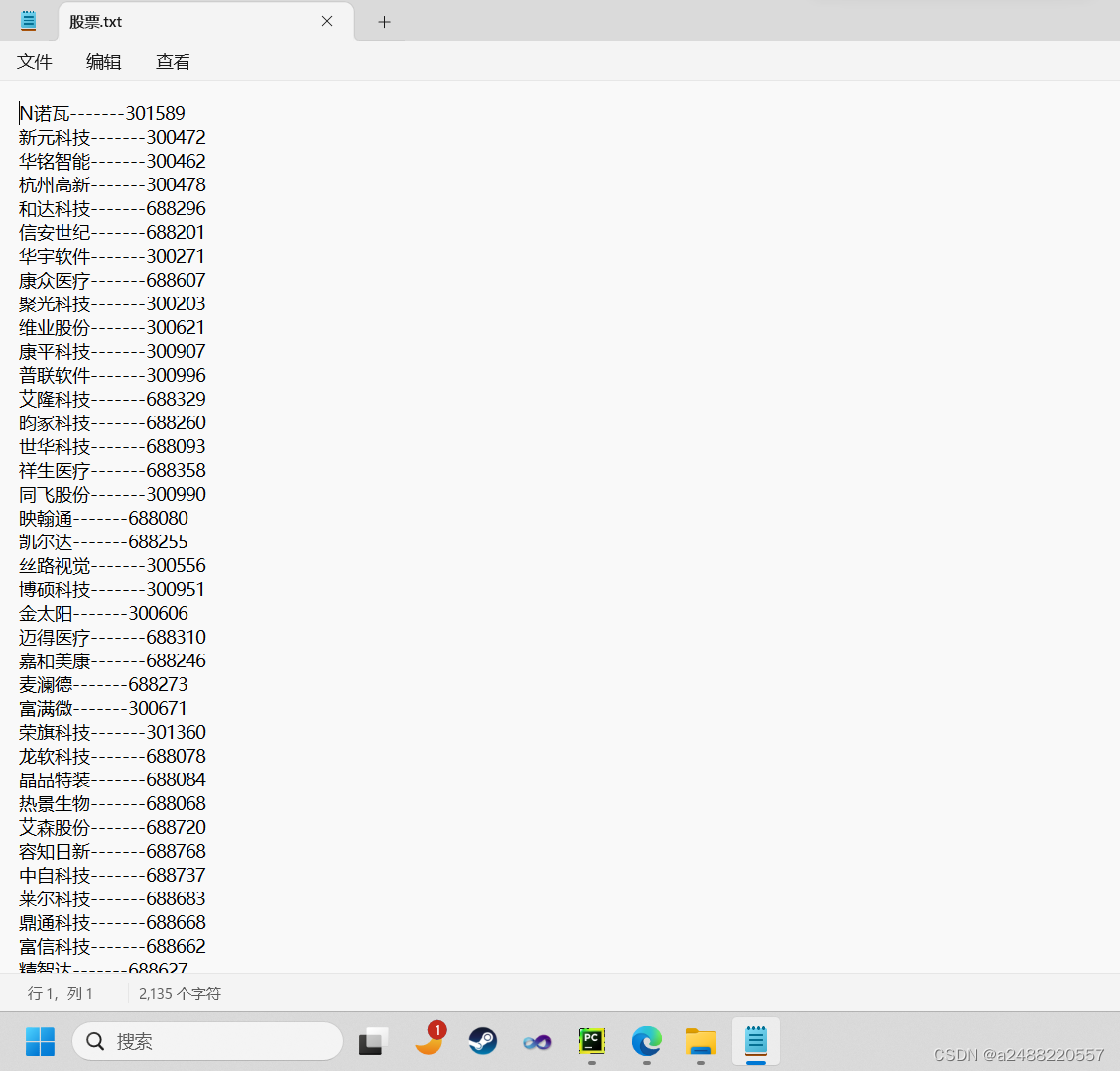Click the Notepad app icon in title bar
Viewport: 1120px width, 1071px height.
coord(28,21)
